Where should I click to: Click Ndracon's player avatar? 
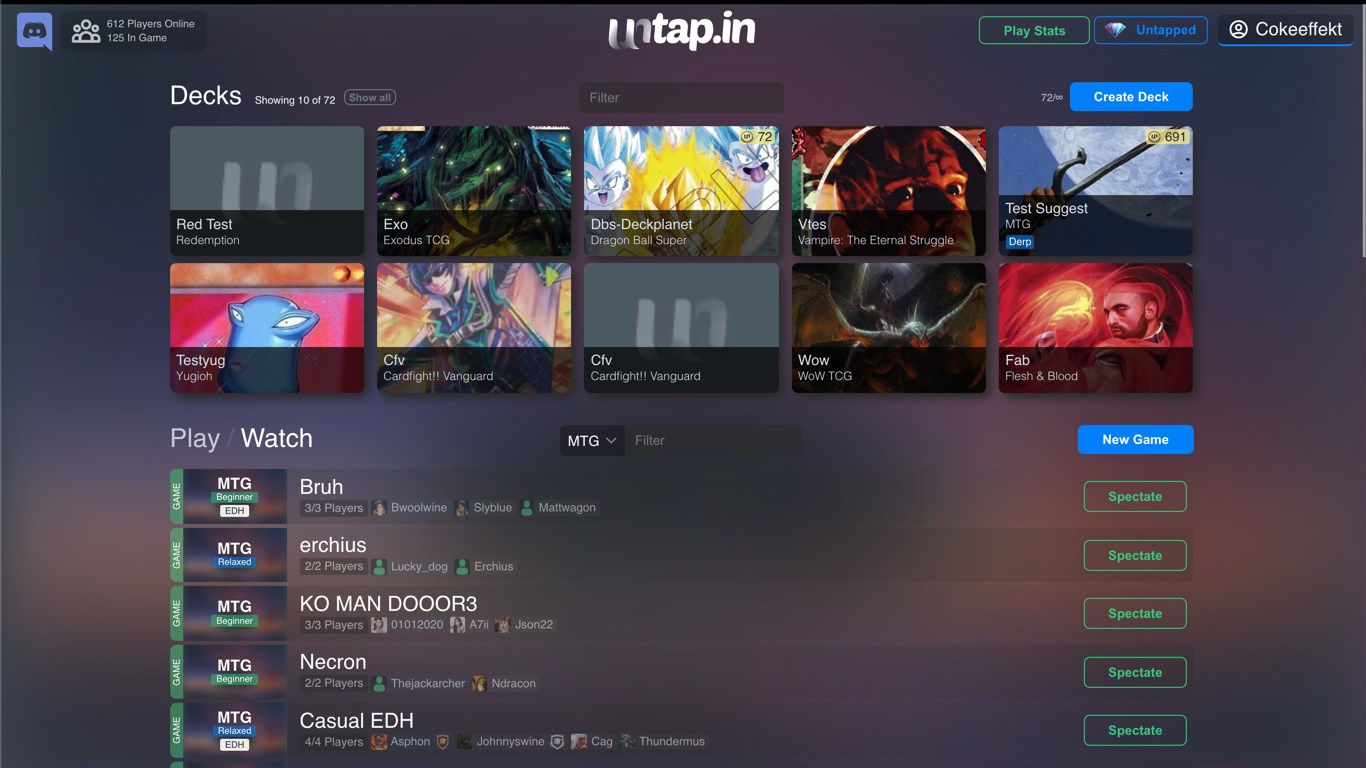[479, 683]
